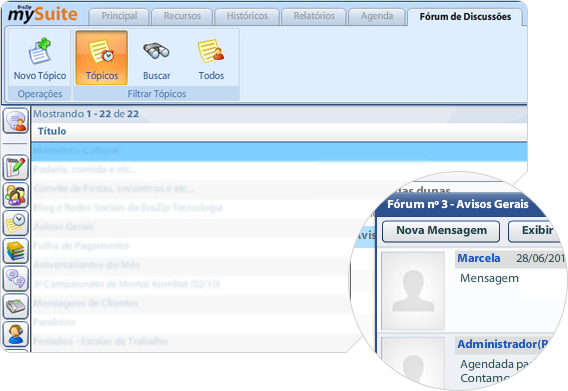This screenshot has height=391, width=568.
Task: Select the Fórum de Discussões tab
Action: click(x=465, y=17)
